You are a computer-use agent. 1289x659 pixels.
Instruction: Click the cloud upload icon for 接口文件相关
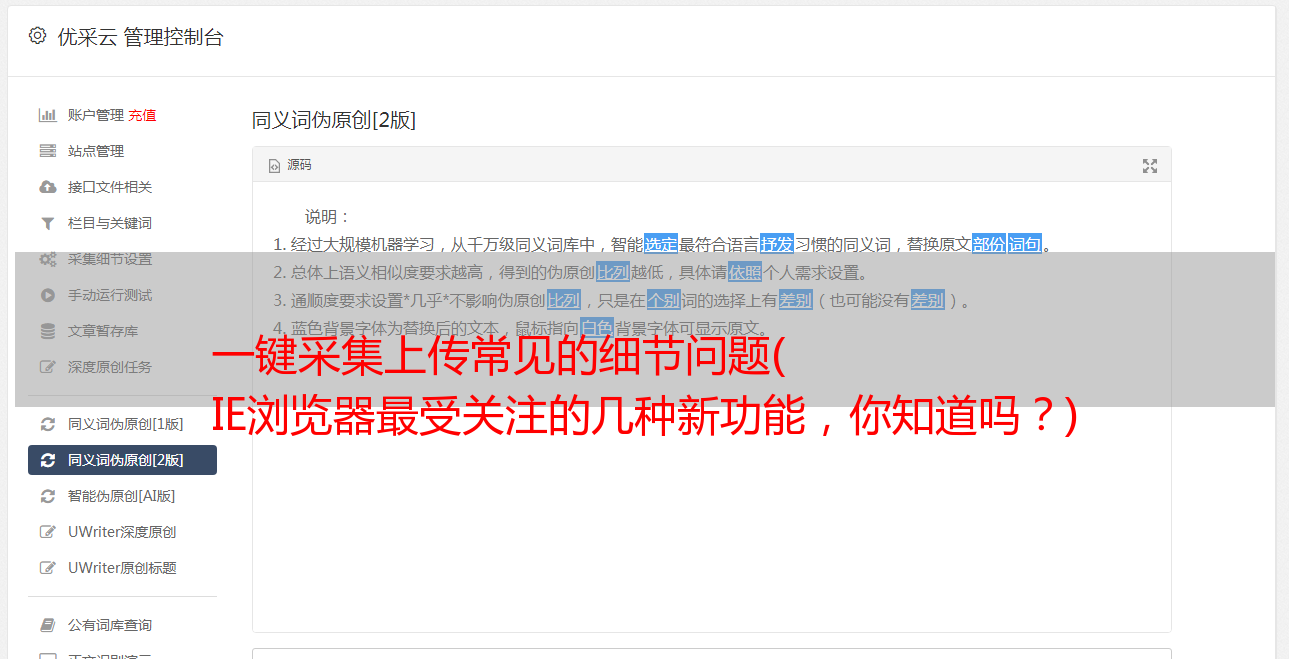point(47,187)
